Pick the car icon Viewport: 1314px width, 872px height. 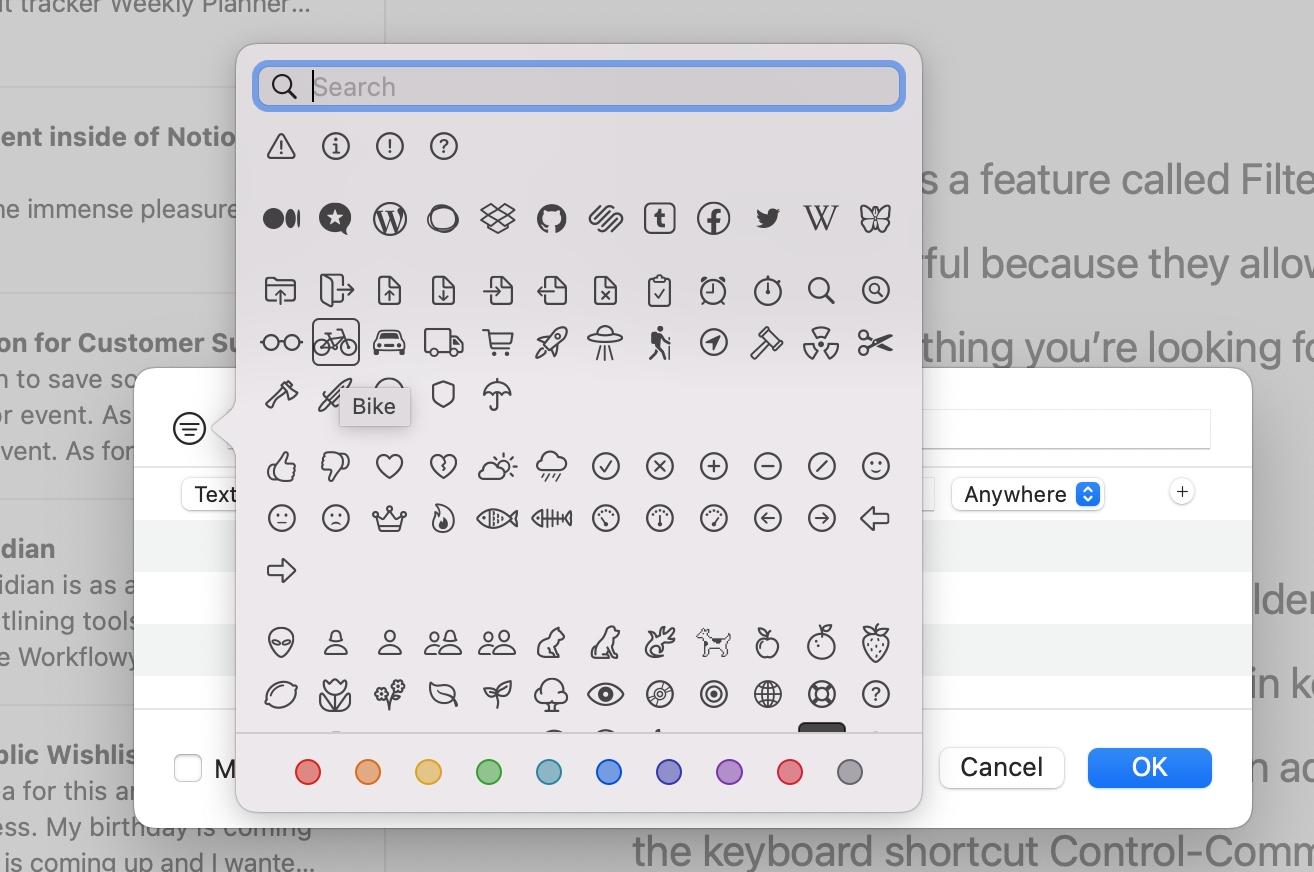click(x=390, y=343)
